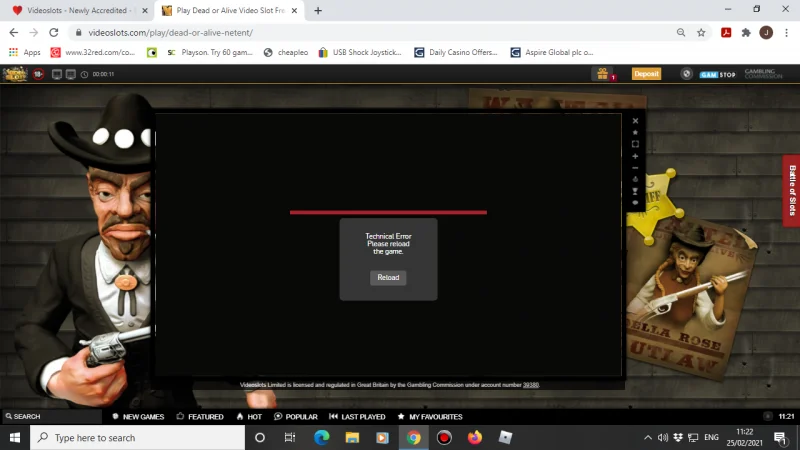Click the flame icon in the game sidebar
The image size is (800, 450).
[x=635, y=179]
